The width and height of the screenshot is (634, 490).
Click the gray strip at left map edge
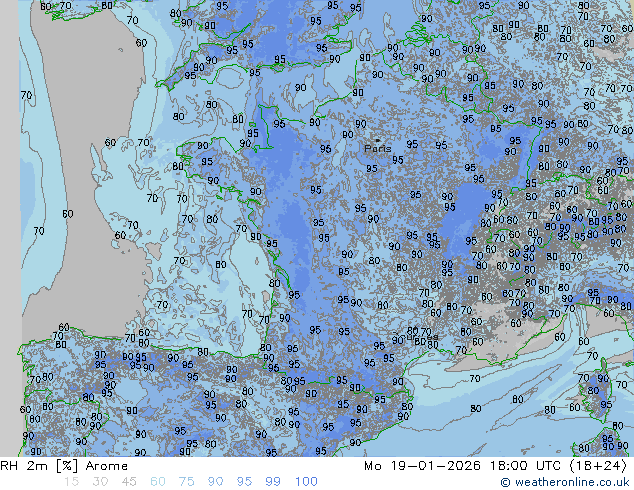point(10,200)
